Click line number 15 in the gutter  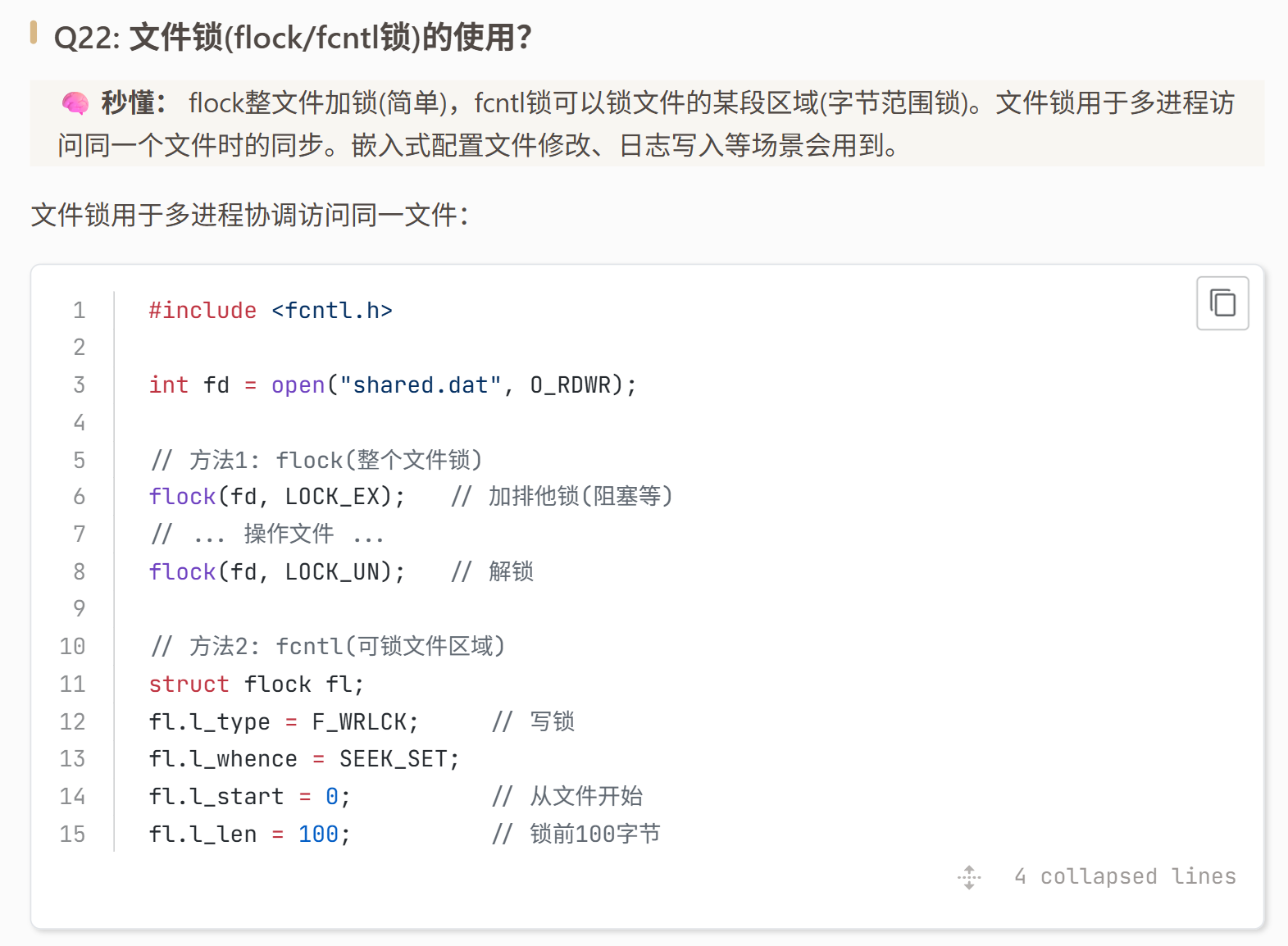(x=72, y=834)
